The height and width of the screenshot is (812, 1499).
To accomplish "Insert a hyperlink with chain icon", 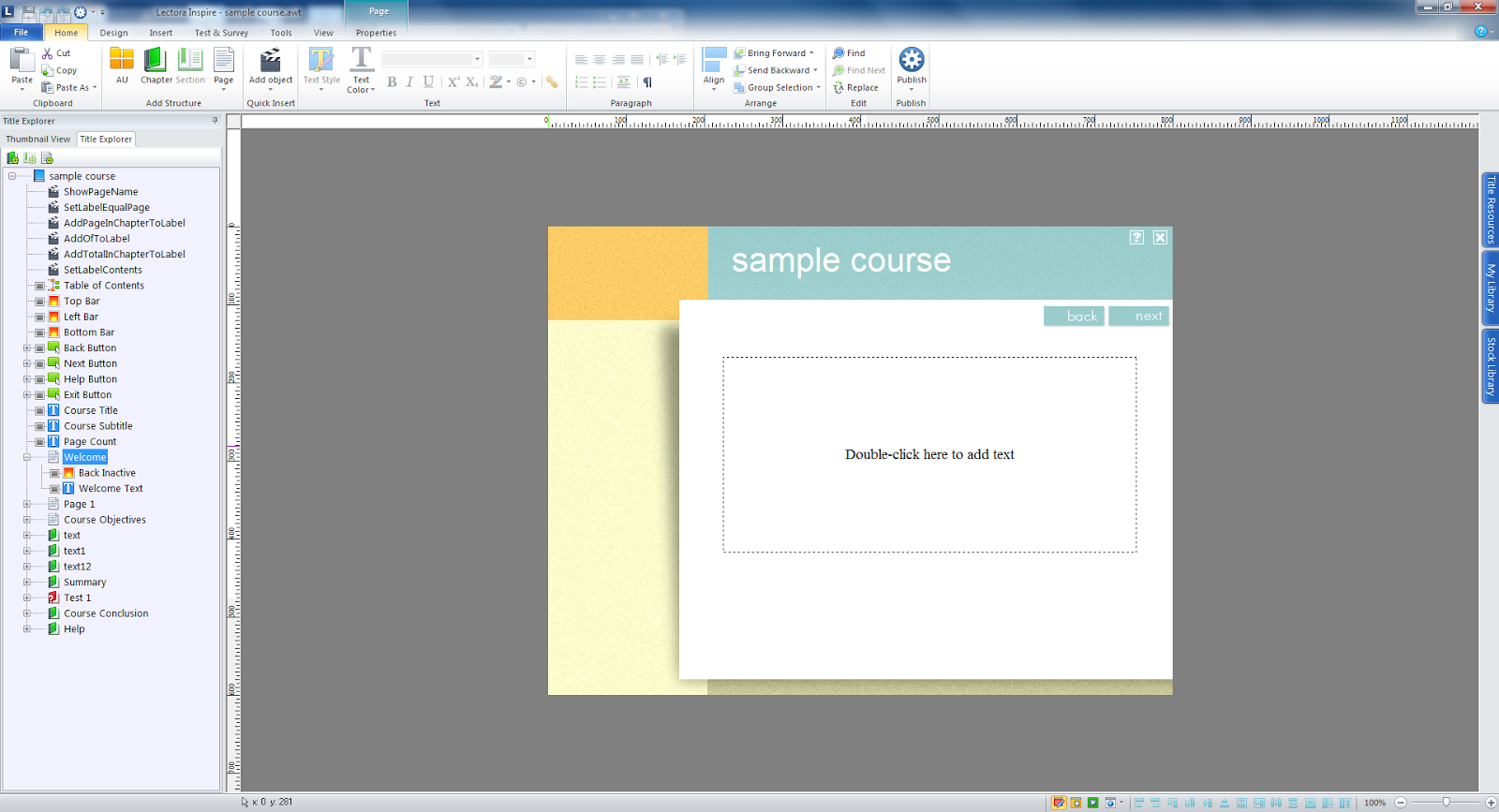I will point(552,82).
